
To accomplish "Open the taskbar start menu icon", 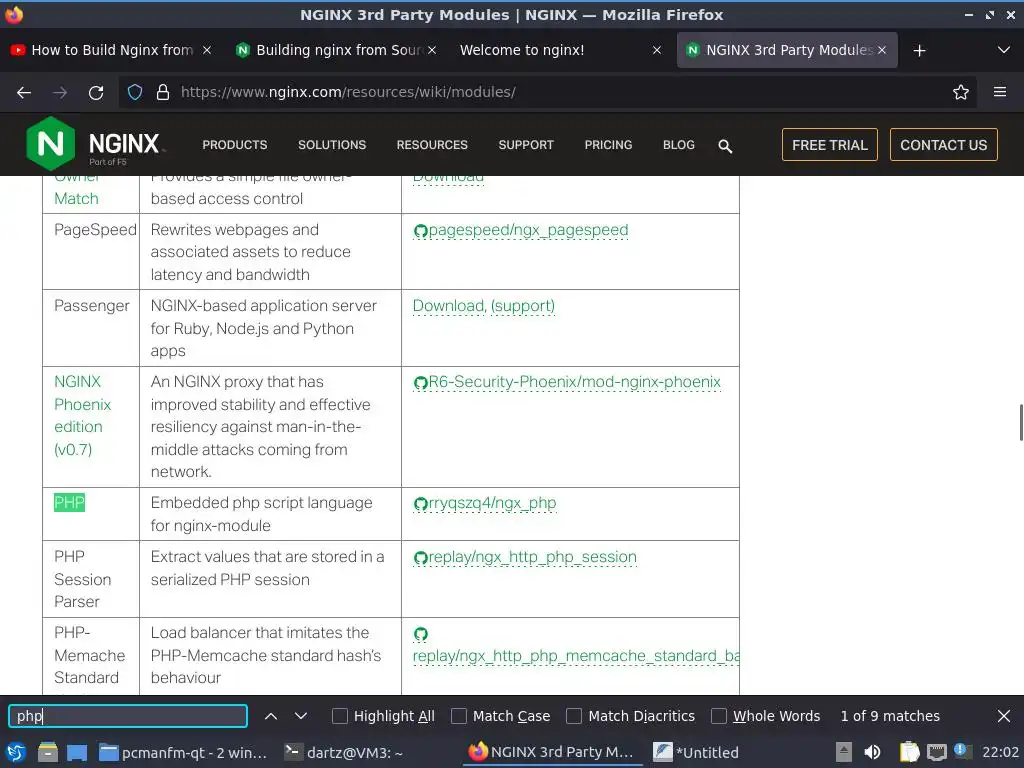I will coord(16,752).
